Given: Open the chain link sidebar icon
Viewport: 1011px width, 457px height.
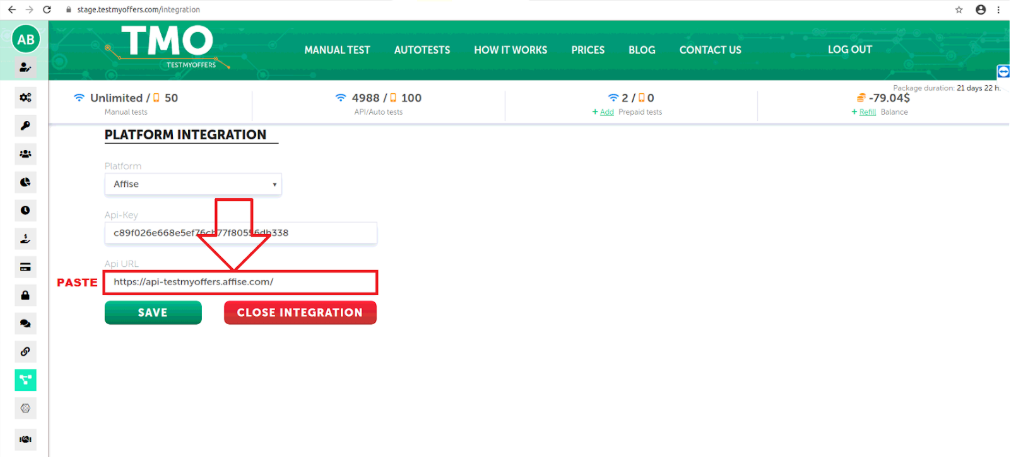Looking at the screenshot, I should (26, 352).
